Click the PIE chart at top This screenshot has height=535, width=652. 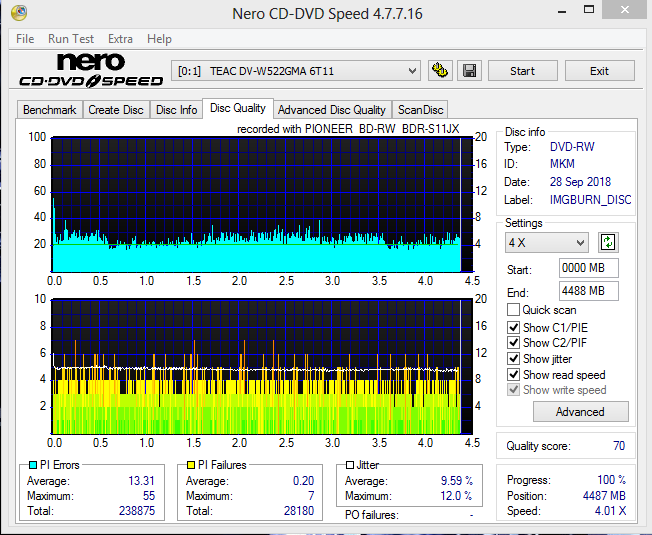[262, 205]
